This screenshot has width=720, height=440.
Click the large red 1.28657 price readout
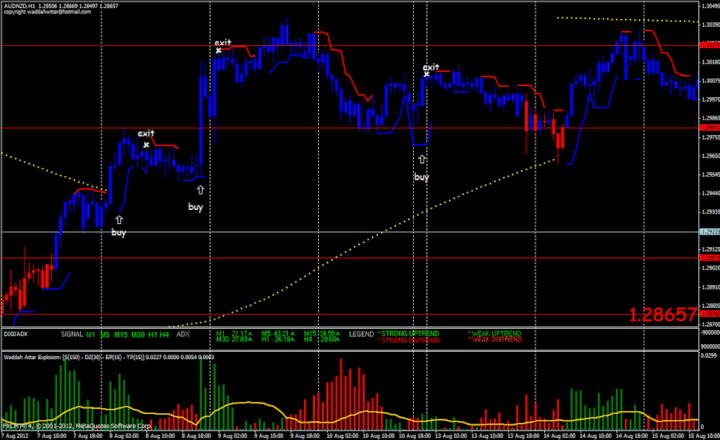point(663,315)
